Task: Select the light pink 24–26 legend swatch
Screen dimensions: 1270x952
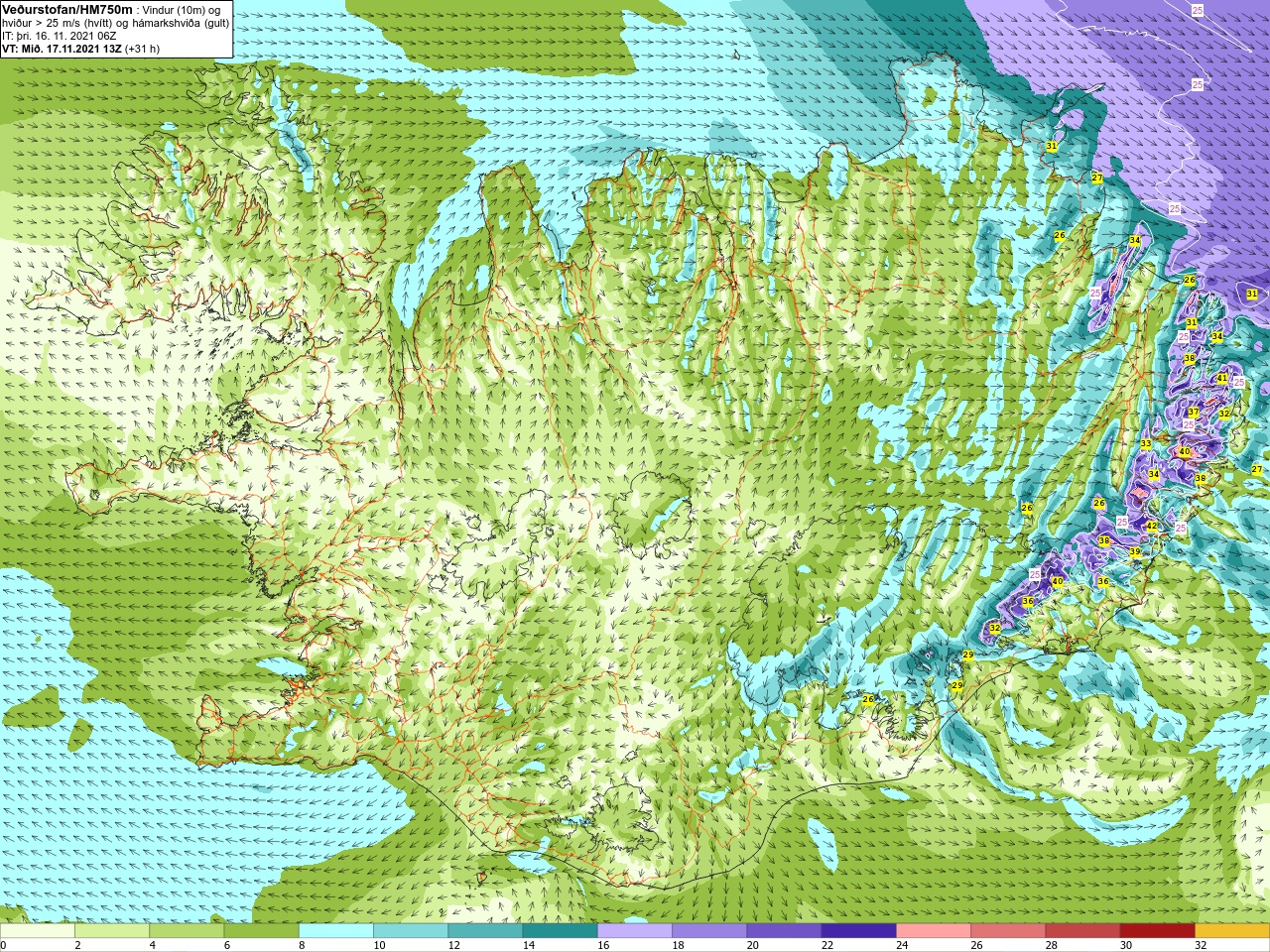Action: click(x=934, y=931)
